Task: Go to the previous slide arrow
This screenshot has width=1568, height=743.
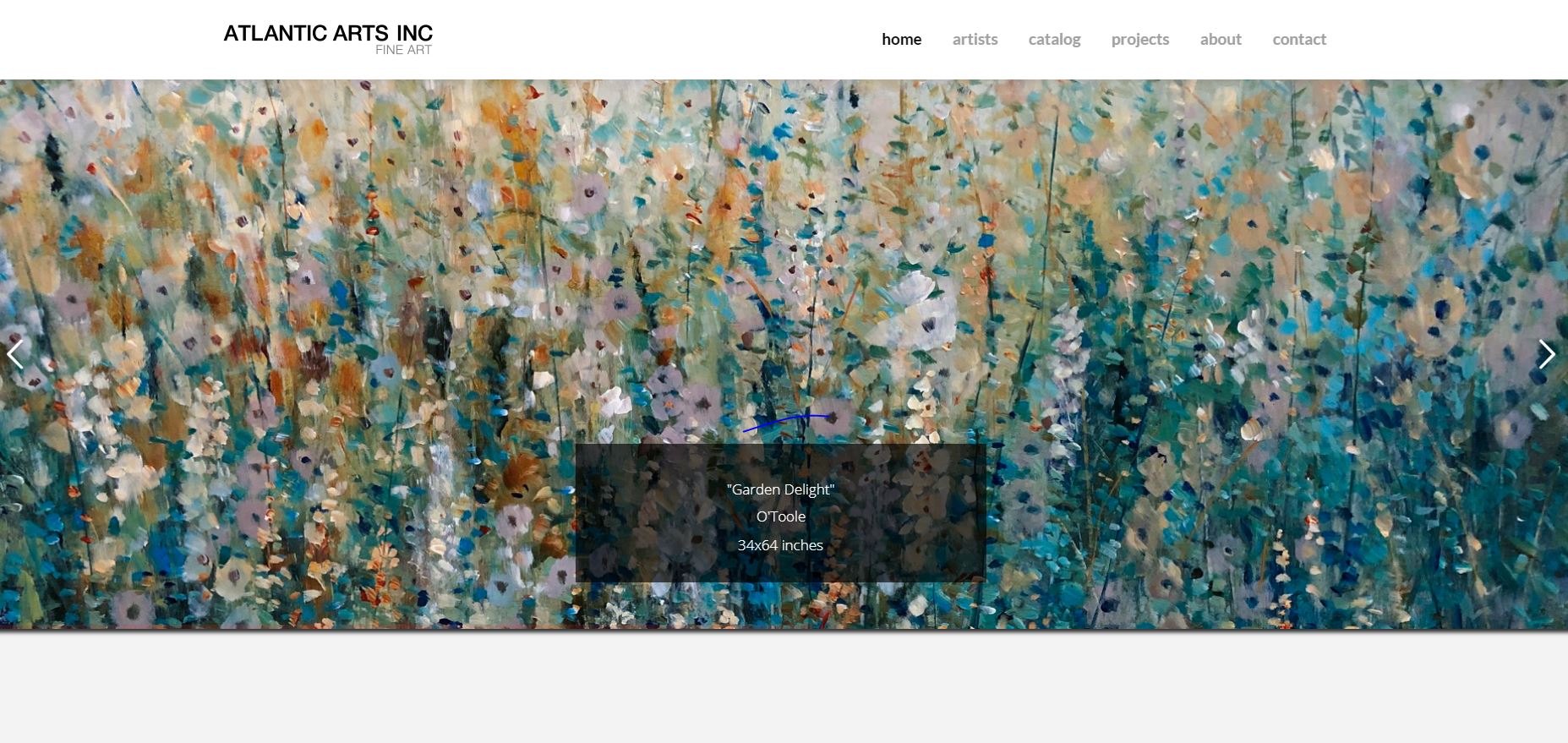Action: tap(14, 354)
